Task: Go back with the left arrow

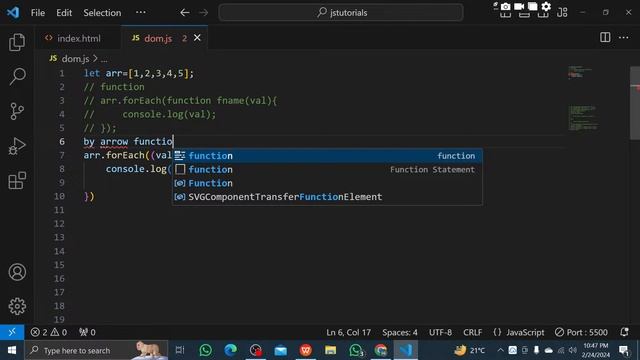Action: 185,13
